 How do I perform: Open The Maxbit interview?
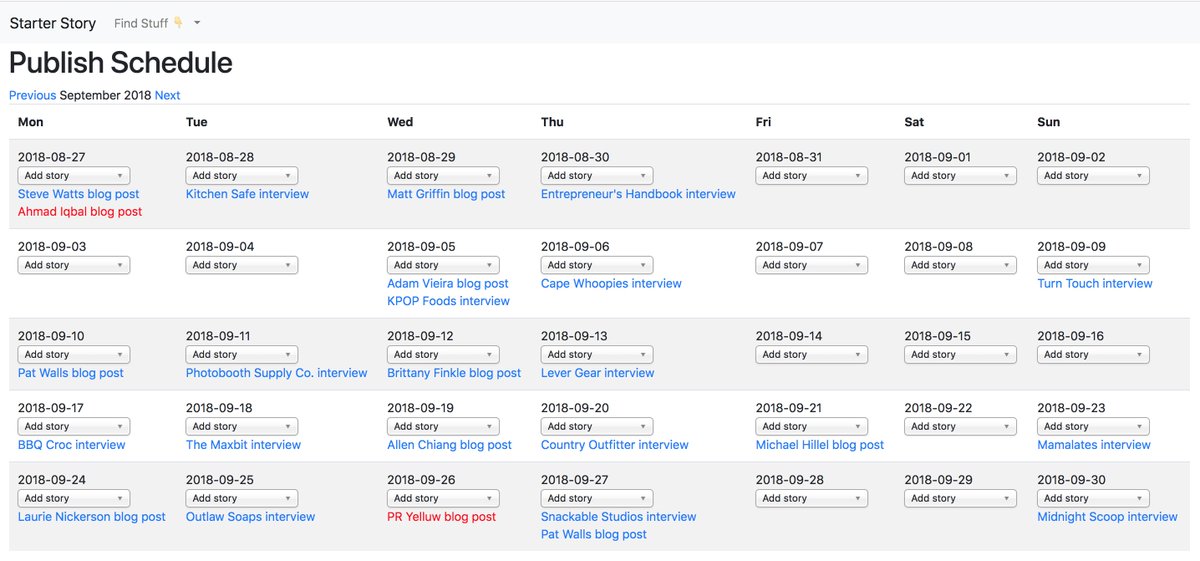[243, 445]
